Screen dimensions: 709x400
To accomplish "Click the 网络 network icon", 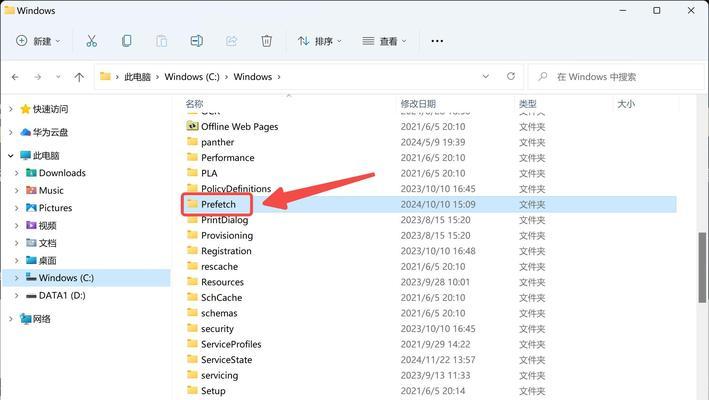I will (26, 319).
